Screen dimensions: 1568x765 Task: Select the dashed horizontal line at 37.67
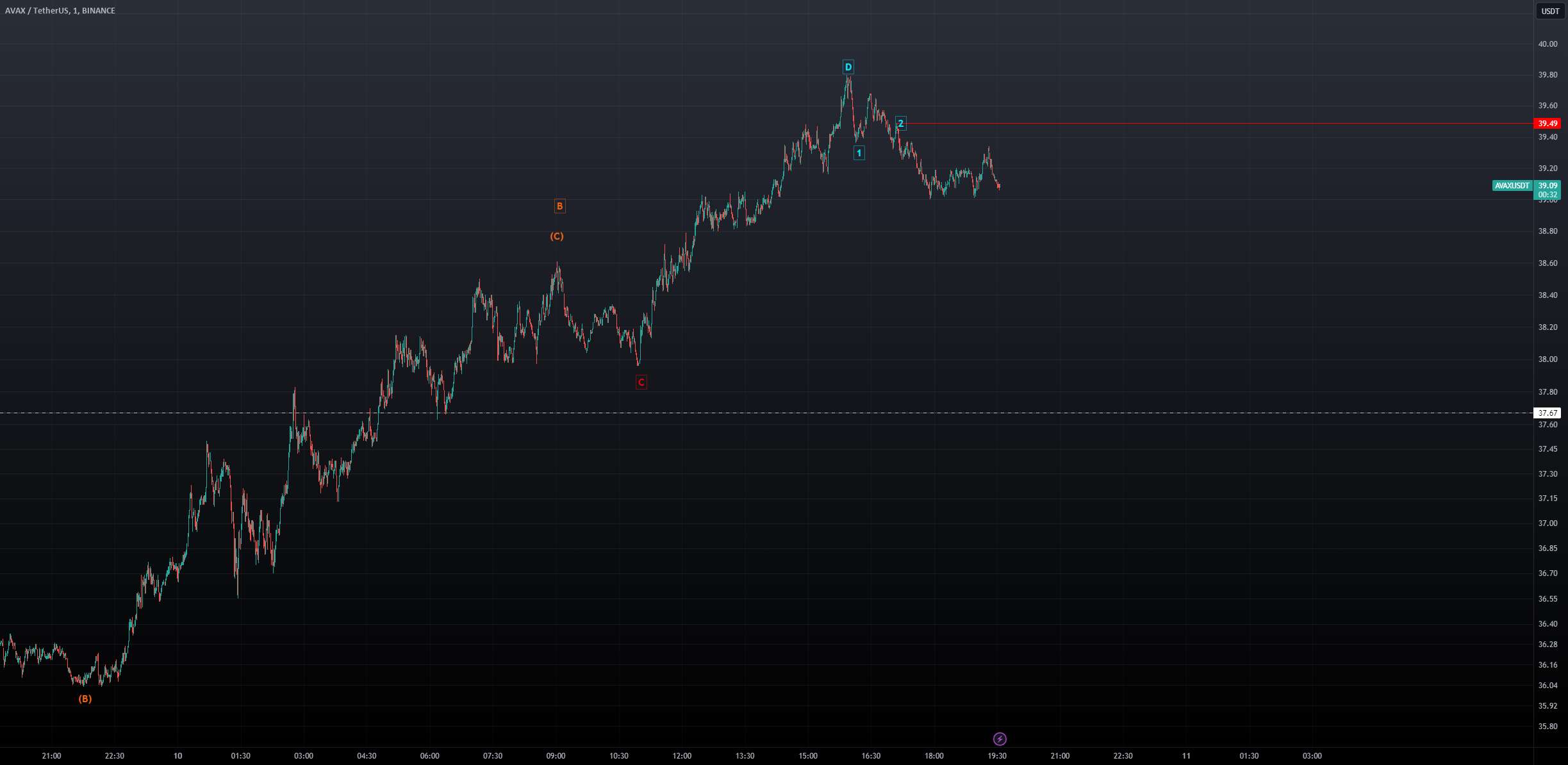click(x=766, y=413)
